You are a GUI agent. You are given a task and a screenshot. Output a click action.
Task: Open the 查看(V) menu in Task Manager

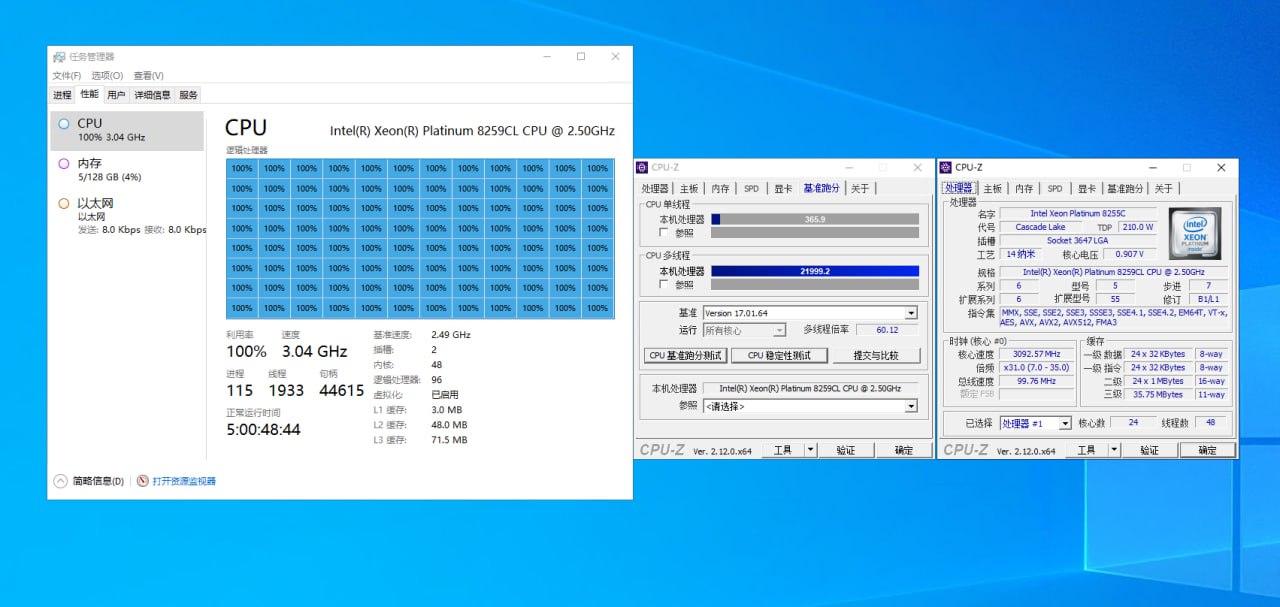[149, 75]
